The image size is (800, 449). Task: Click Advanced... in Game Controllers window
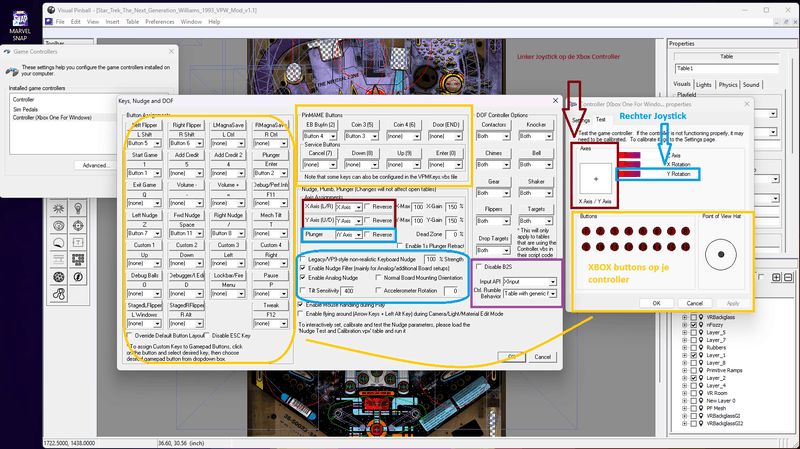(x=96, y=165)
